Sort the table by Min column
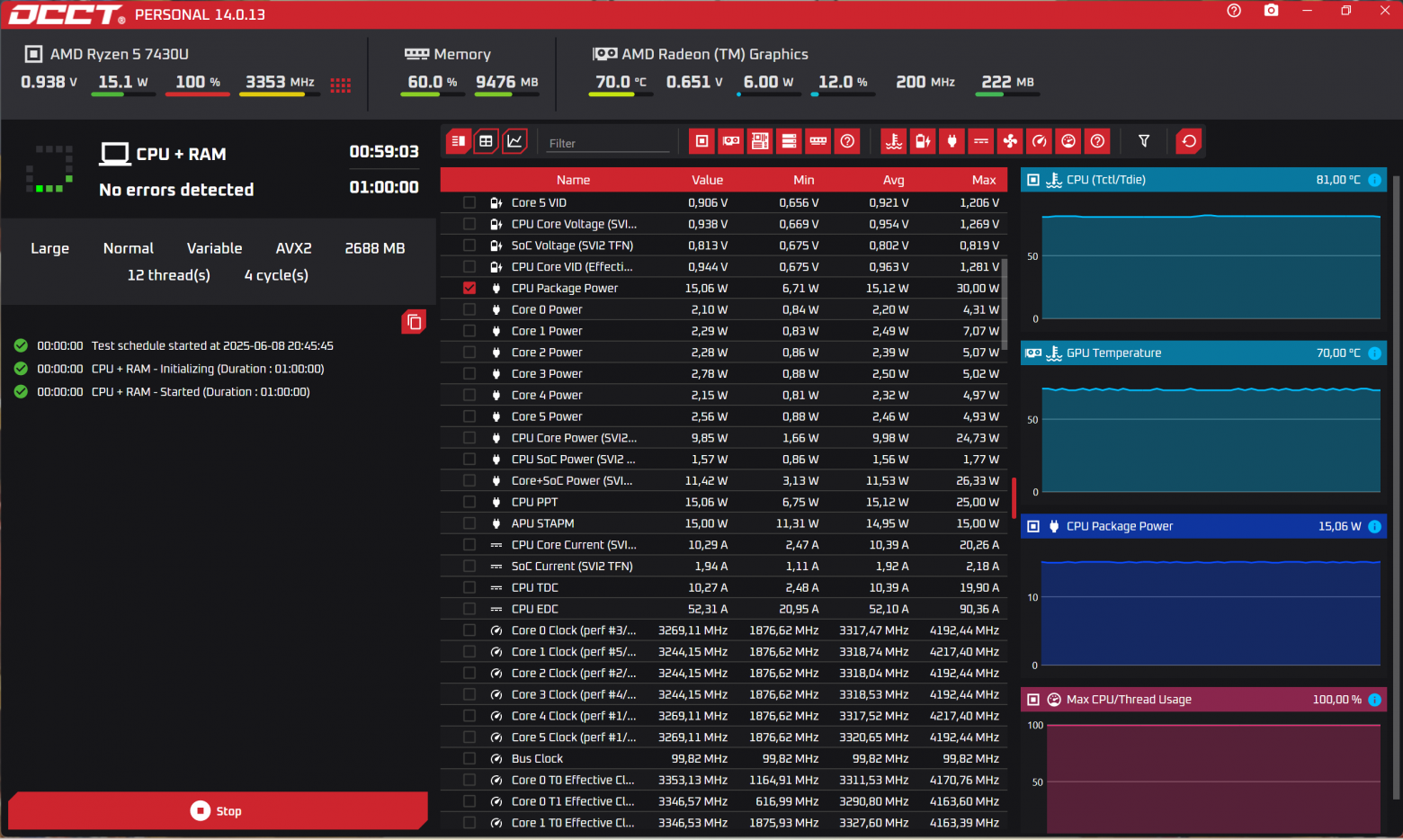The image size is (1403, 840). point(804,180)
